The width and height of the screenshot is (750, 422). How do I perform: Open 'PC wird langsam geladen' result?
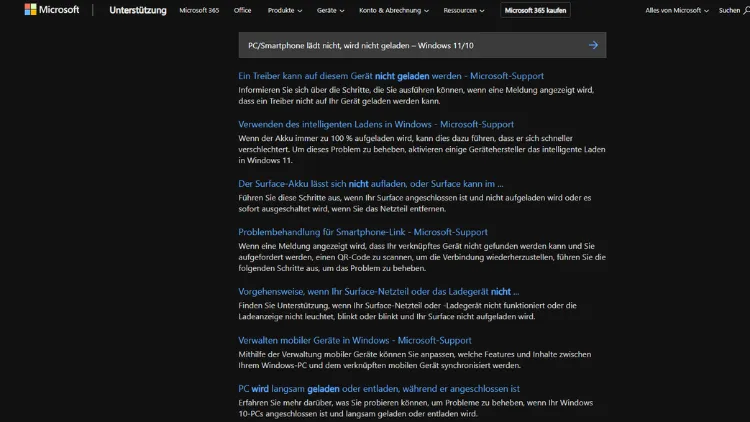pyautogui.click(x=379, y=389)
